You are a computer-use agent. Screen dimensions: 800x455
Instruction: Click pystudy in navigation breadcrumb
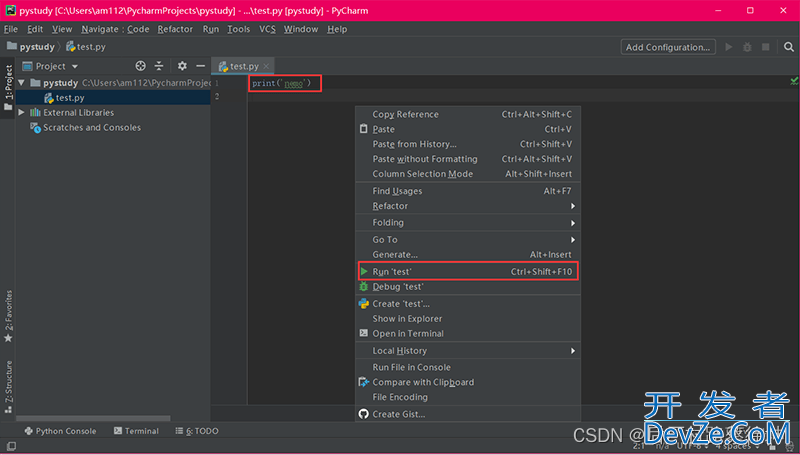pos(37,47)
